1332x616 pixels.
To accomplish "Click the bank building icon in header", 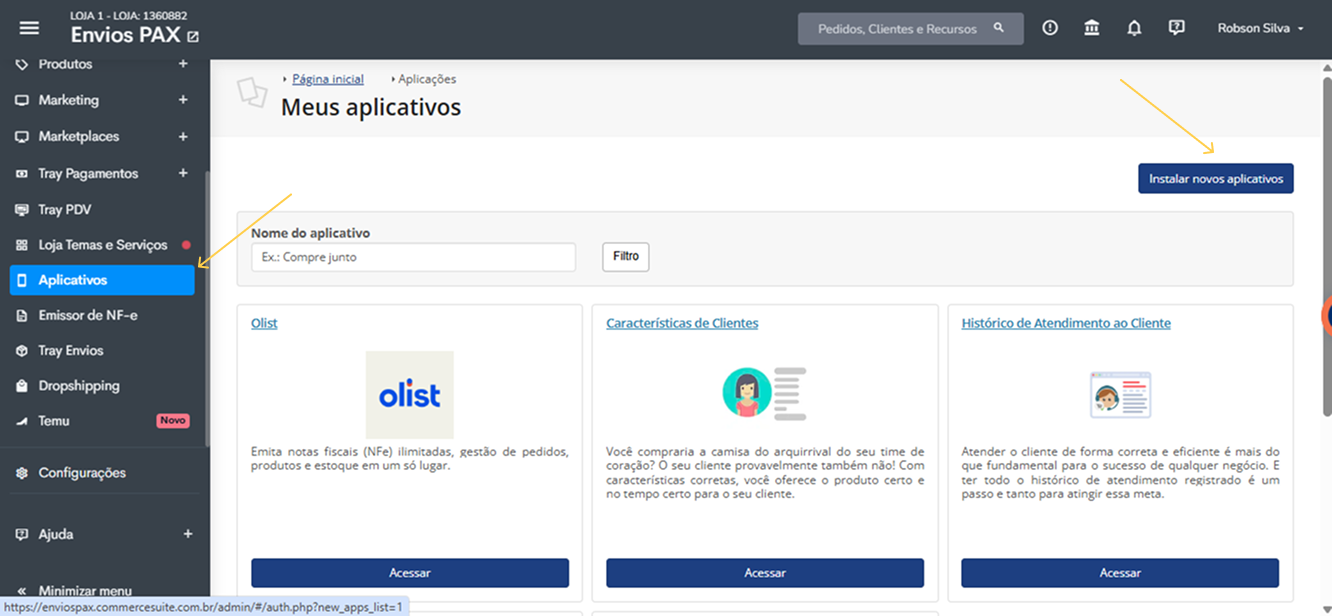I will pyautogui.click(x=1092, y=28).
